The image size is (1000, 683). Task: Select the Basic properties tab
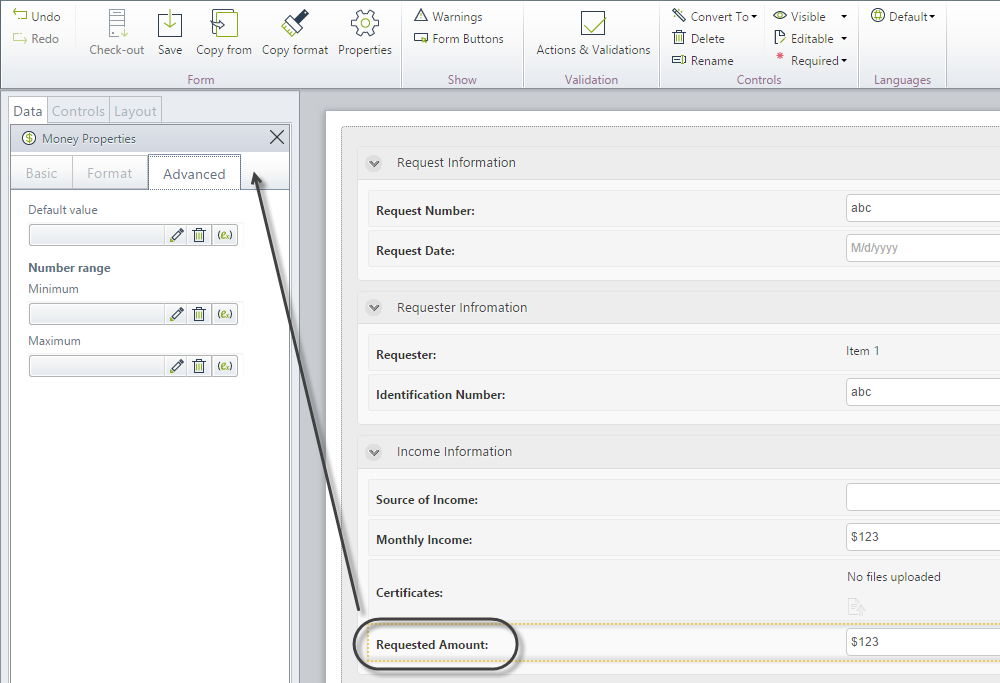[41, 173]
